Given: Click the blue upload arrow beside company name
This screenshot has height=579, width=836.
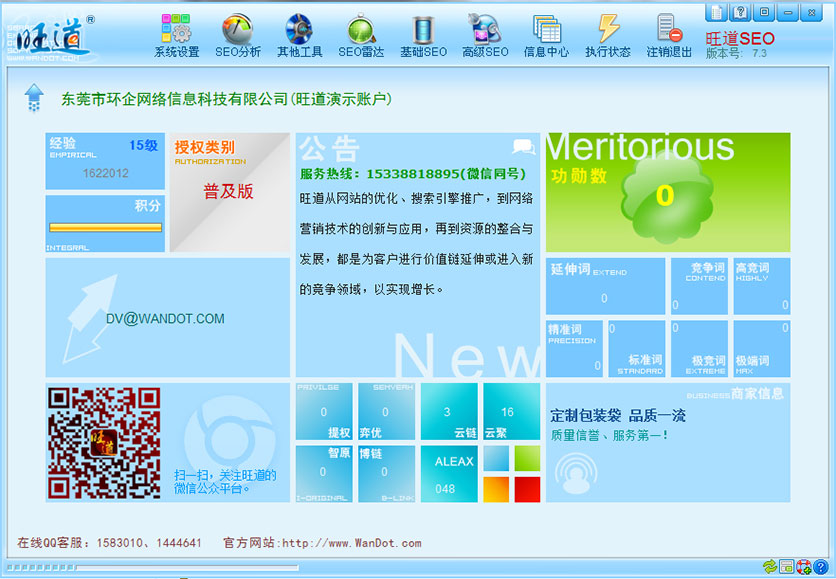Looking at the screenshot, I should (35, 98).
